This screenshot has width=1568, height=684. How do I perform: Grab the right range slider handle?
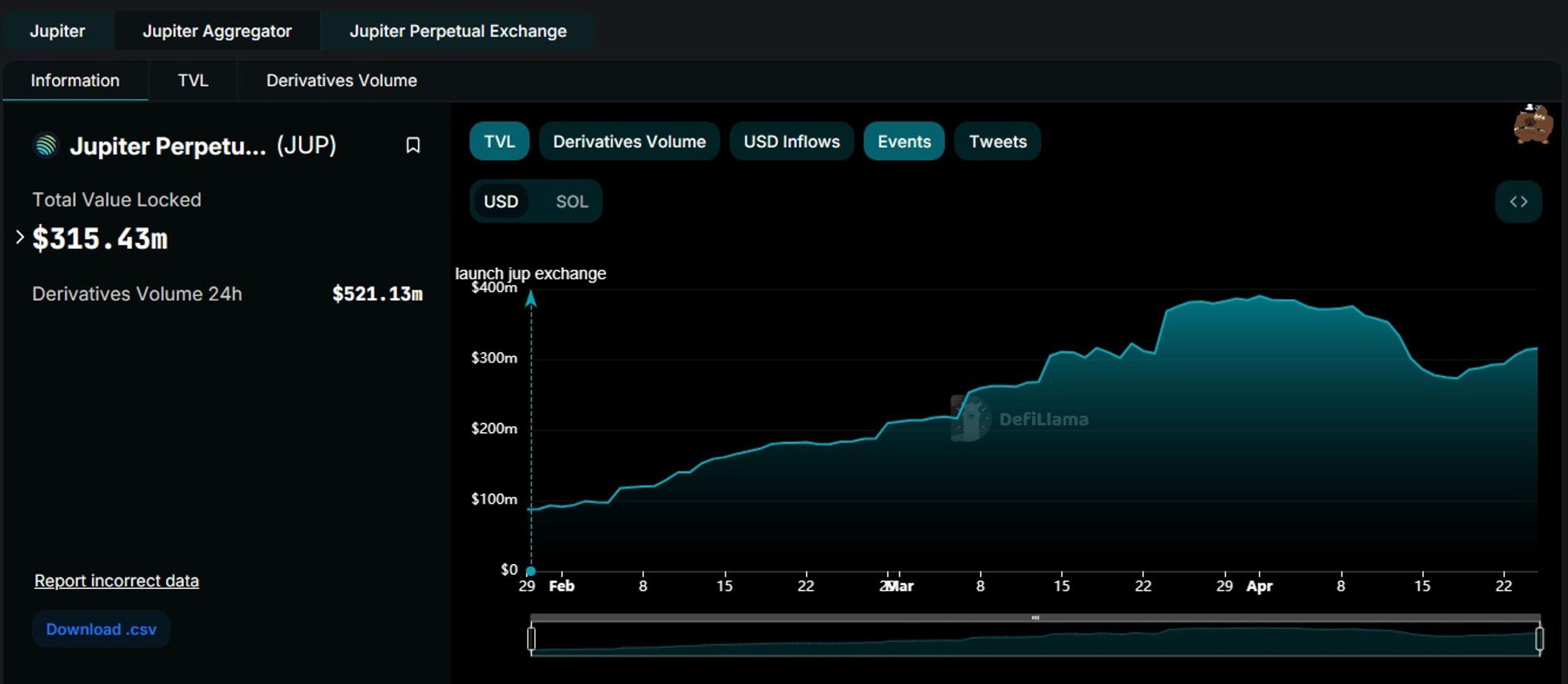click(x=1539, y=638)
